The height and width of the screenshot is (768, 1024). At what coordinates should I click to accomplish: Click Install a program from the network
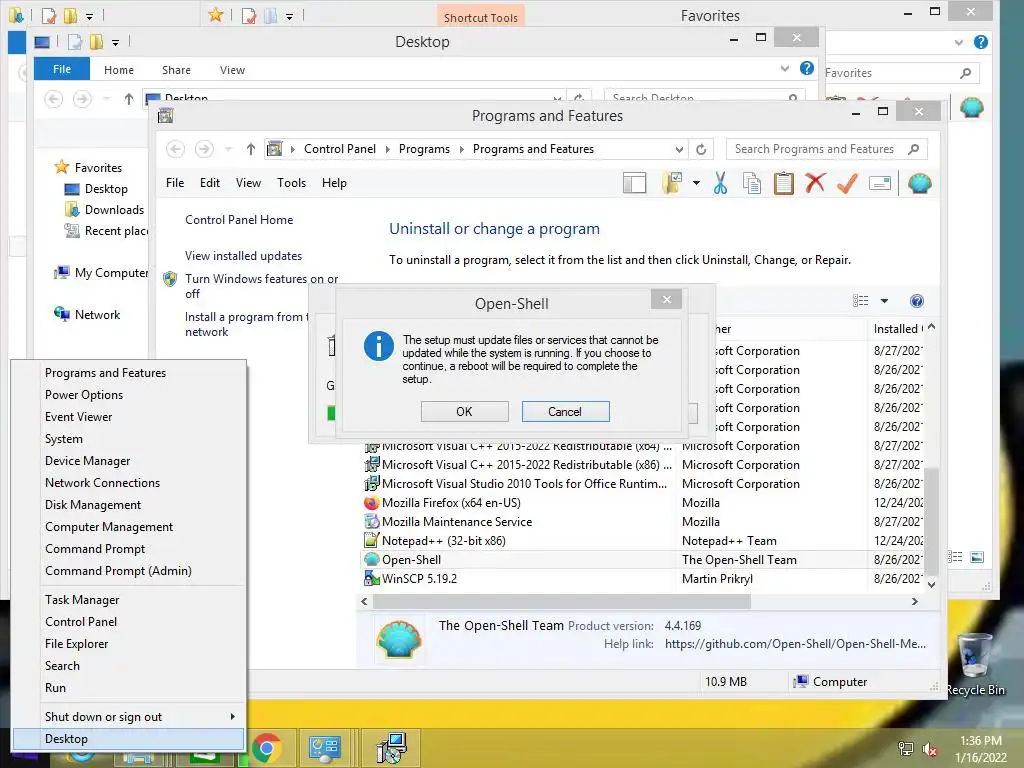coord(247,324)
